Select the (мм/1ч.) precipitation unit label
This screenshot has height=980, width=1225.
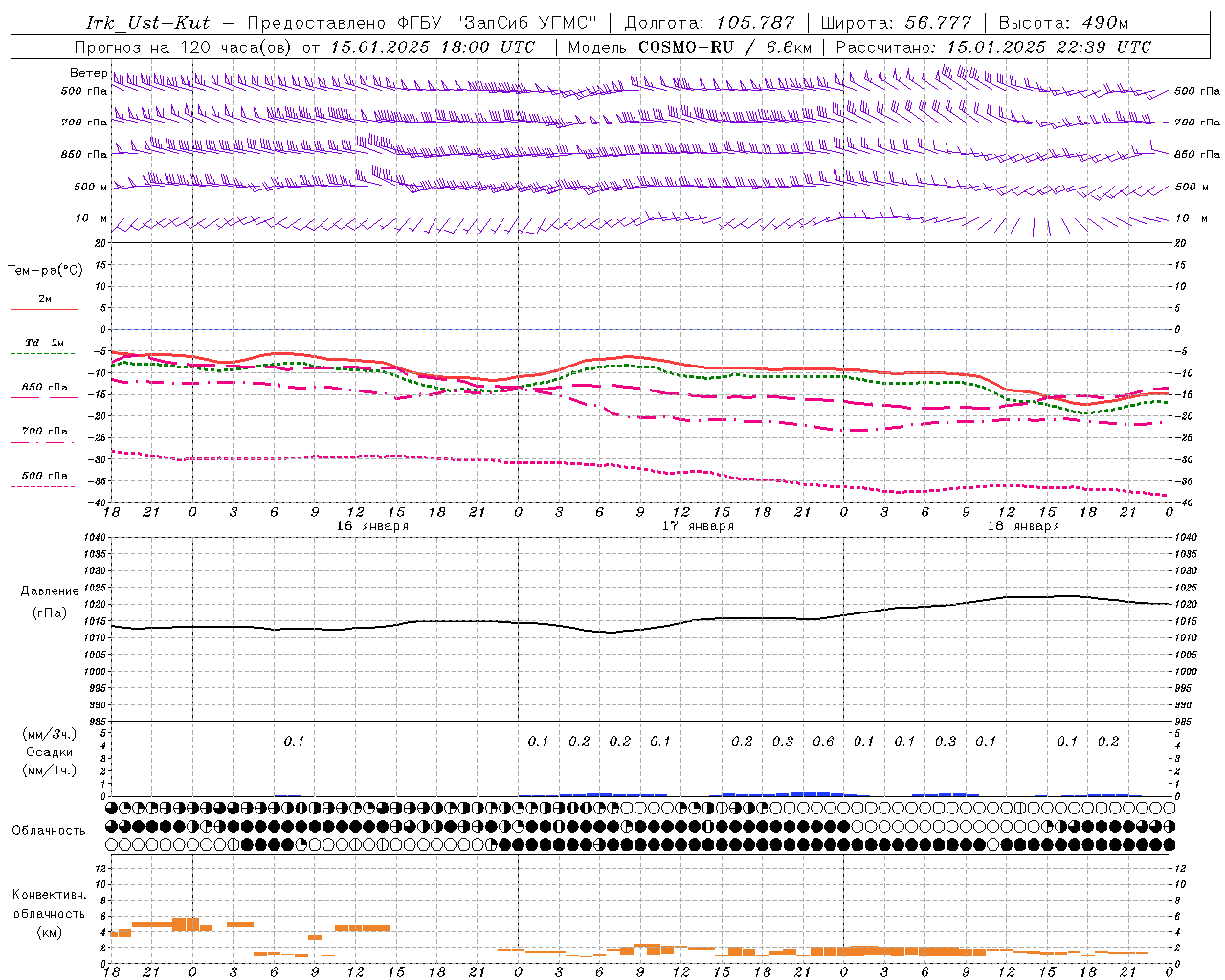click(x=50, y=770)
